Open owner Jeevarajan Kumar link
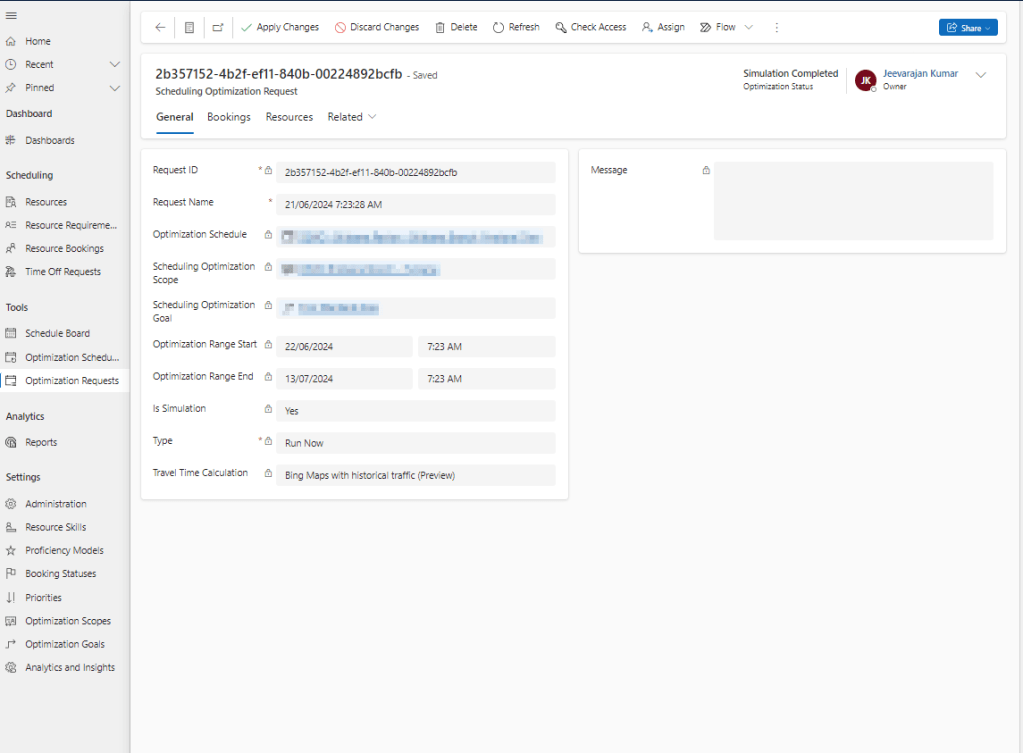 [920, 73]
